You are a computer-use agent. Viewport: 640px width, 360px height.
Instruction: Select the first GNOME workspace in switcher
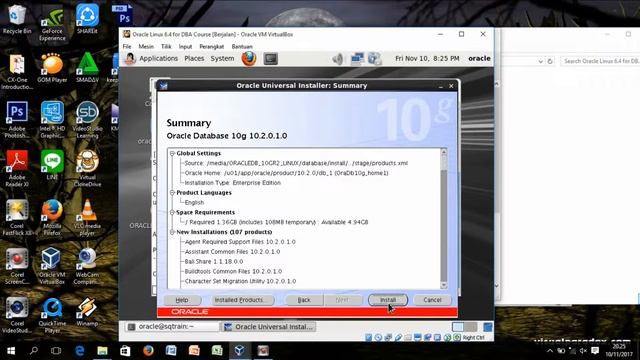pos(458,327)
